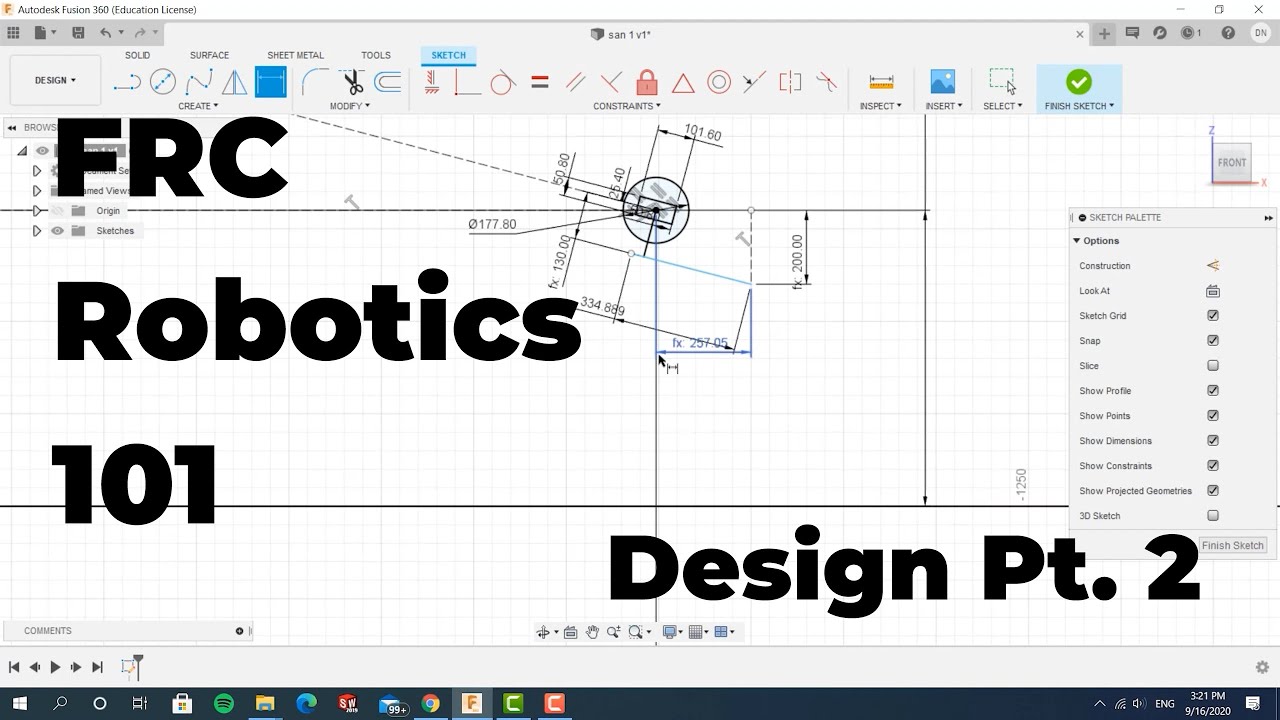This screenshot has height=720, width=1280.
Task: Switch to the SURFACE tab
Action: click(x=209, y=55)
